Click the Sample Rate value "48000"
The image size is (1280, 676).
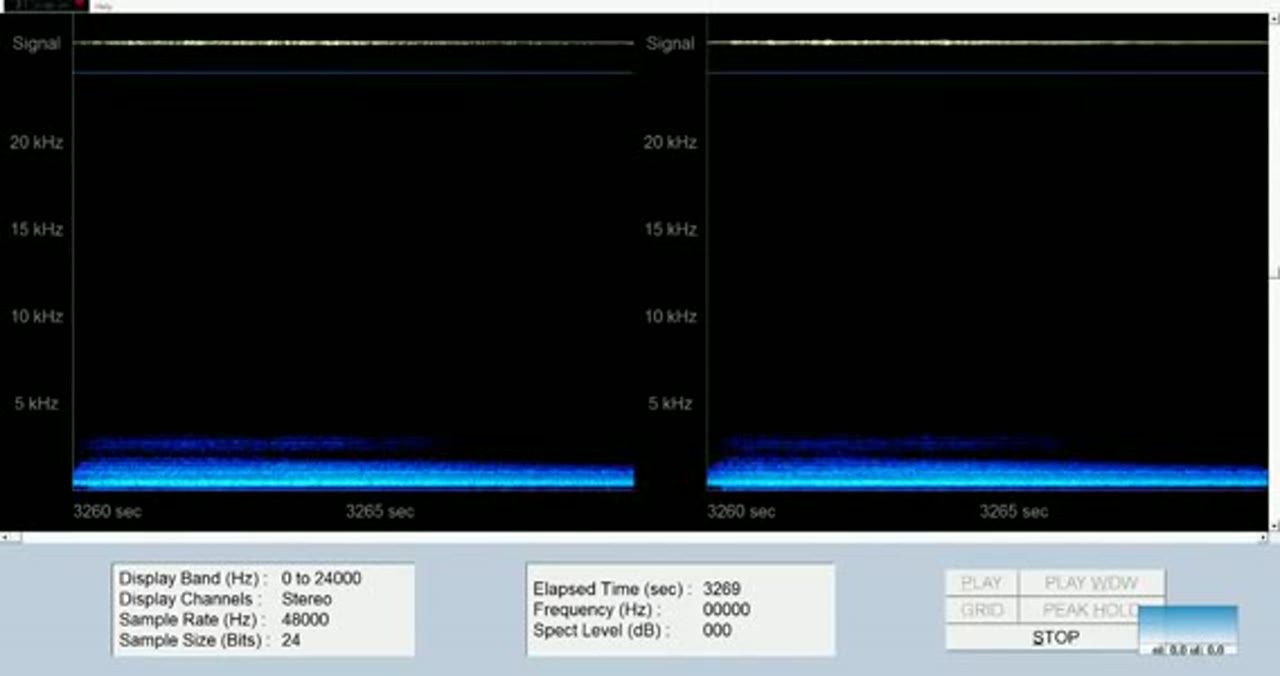[305, 619]
